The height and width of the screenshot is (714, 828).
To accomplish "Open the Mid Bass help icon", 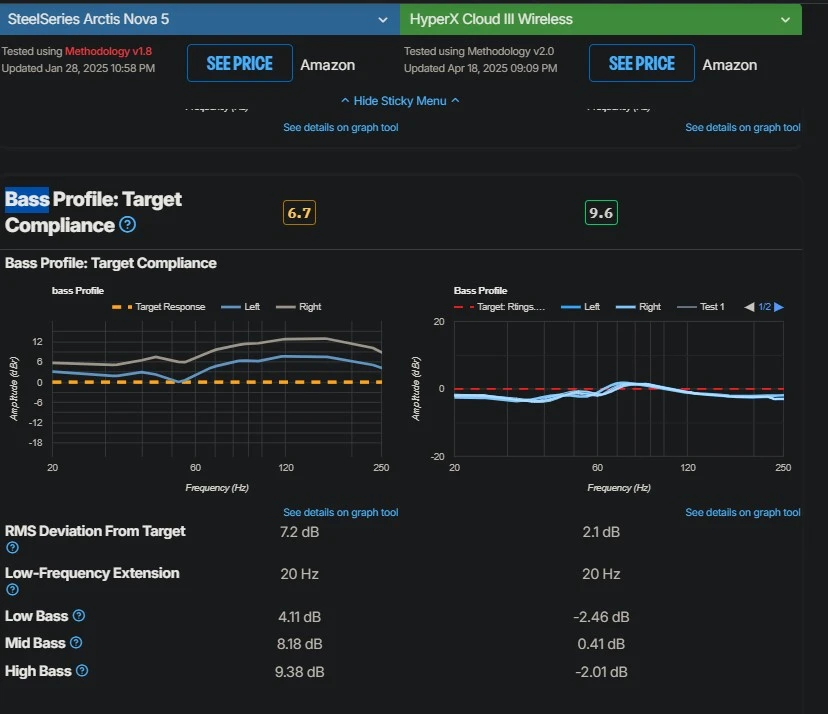I will (76, 643).
